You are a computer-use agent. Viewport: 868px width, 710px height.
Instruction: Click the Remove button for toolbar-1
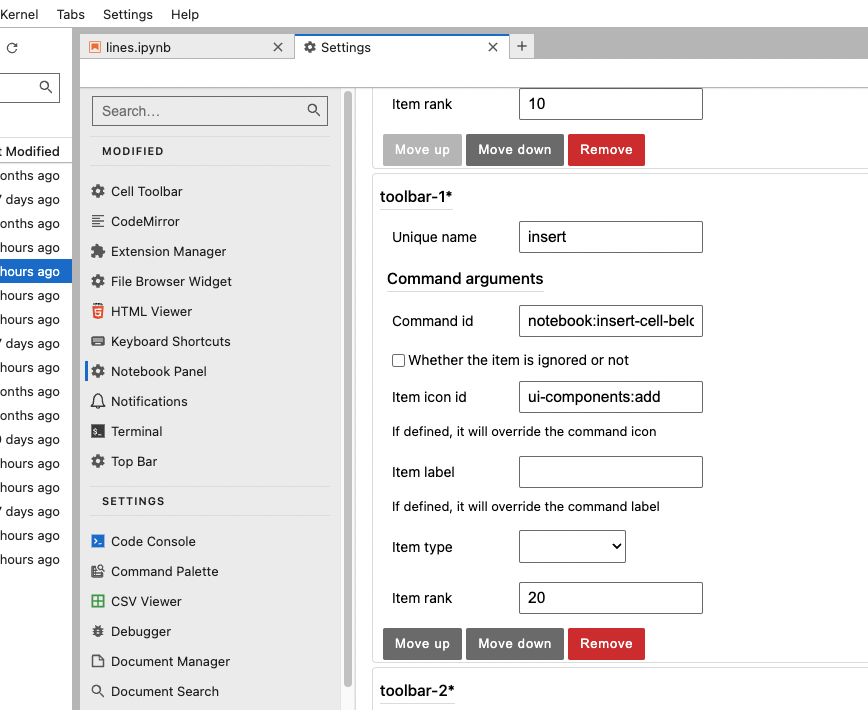(606, 643)
